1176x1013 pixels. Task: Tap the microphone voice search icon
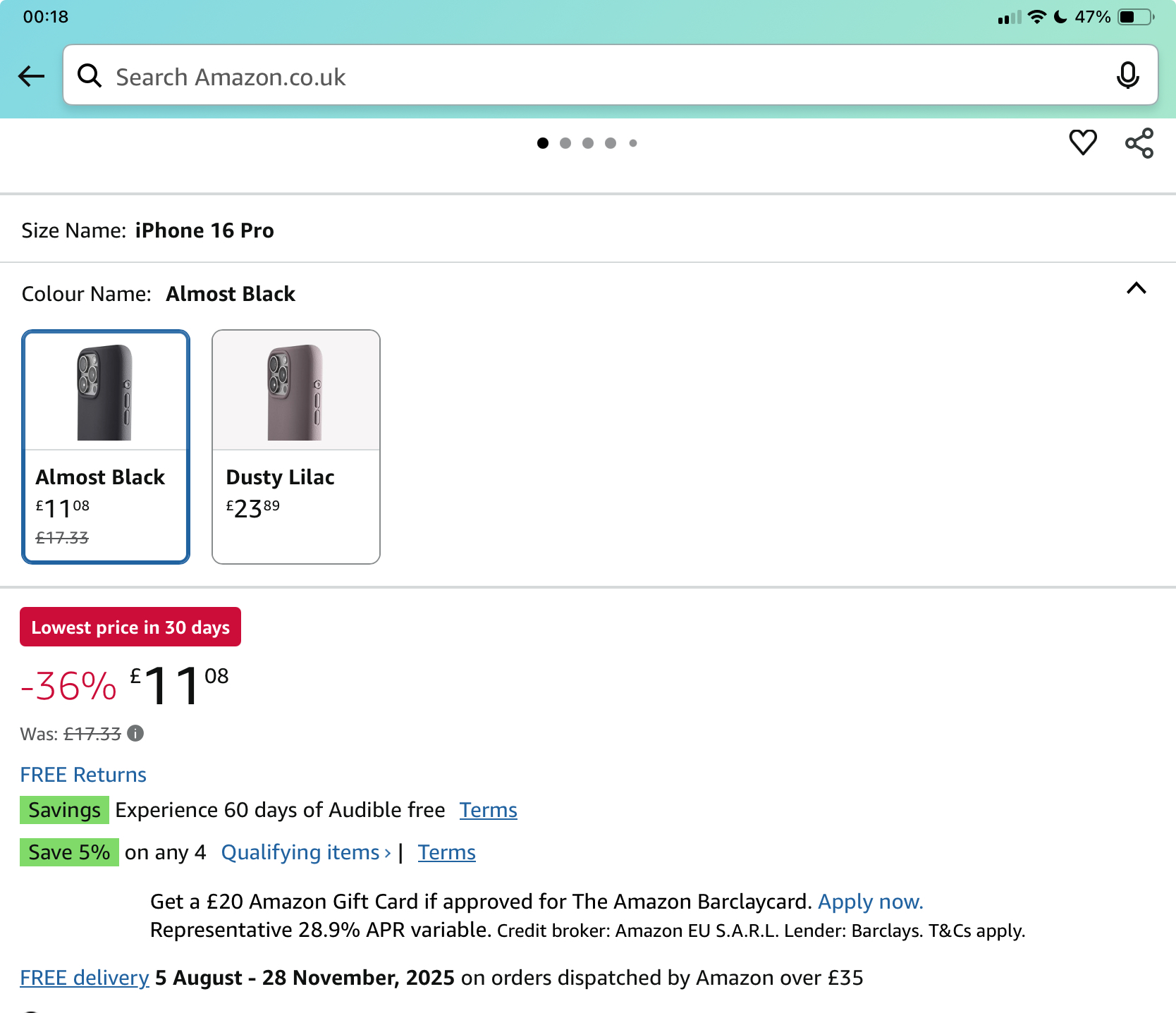click(1127, 75)
